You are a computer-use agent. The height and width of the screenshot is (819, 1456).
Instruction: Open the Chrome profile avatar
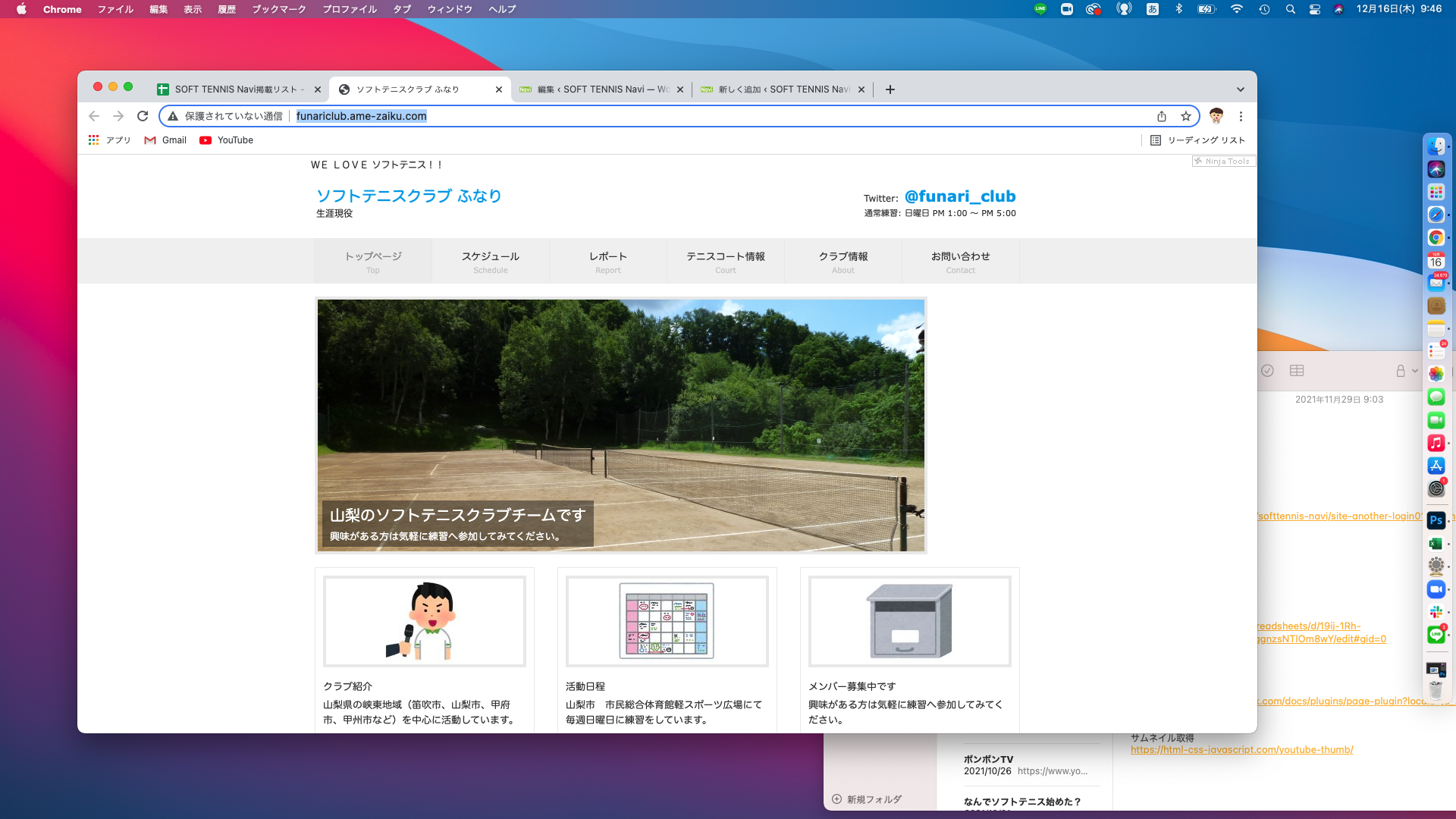(x=1216, y=116)
